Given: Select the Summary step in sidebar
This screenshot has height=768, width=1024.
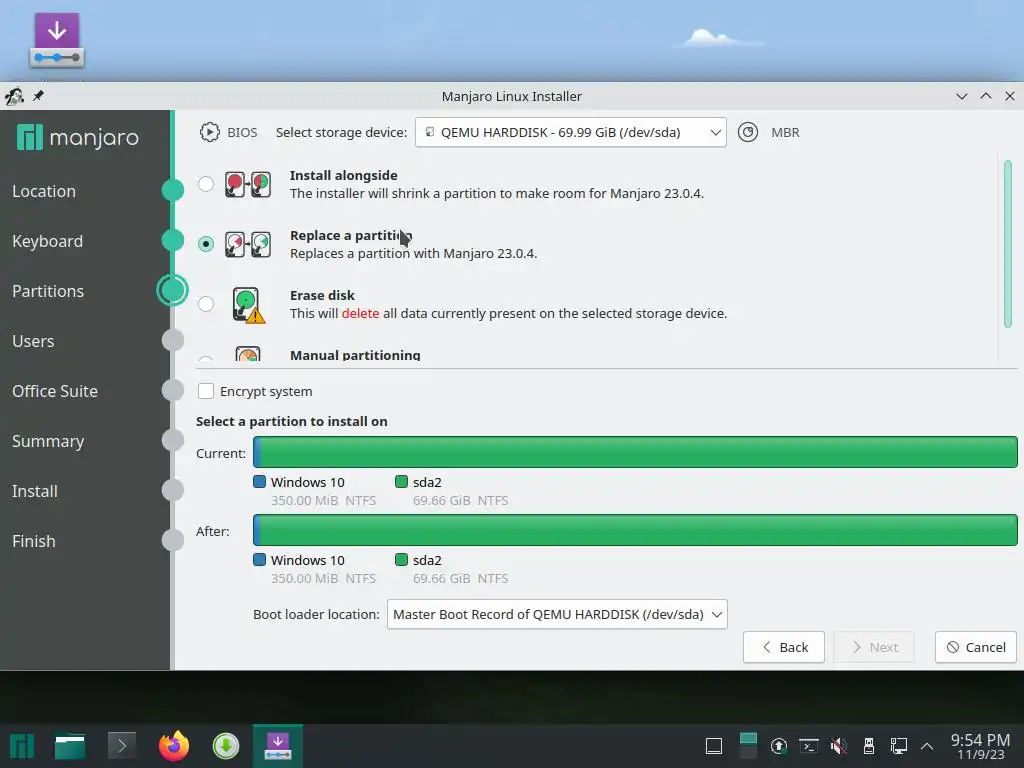Looking at the screenshot, I should coord(48,441).
